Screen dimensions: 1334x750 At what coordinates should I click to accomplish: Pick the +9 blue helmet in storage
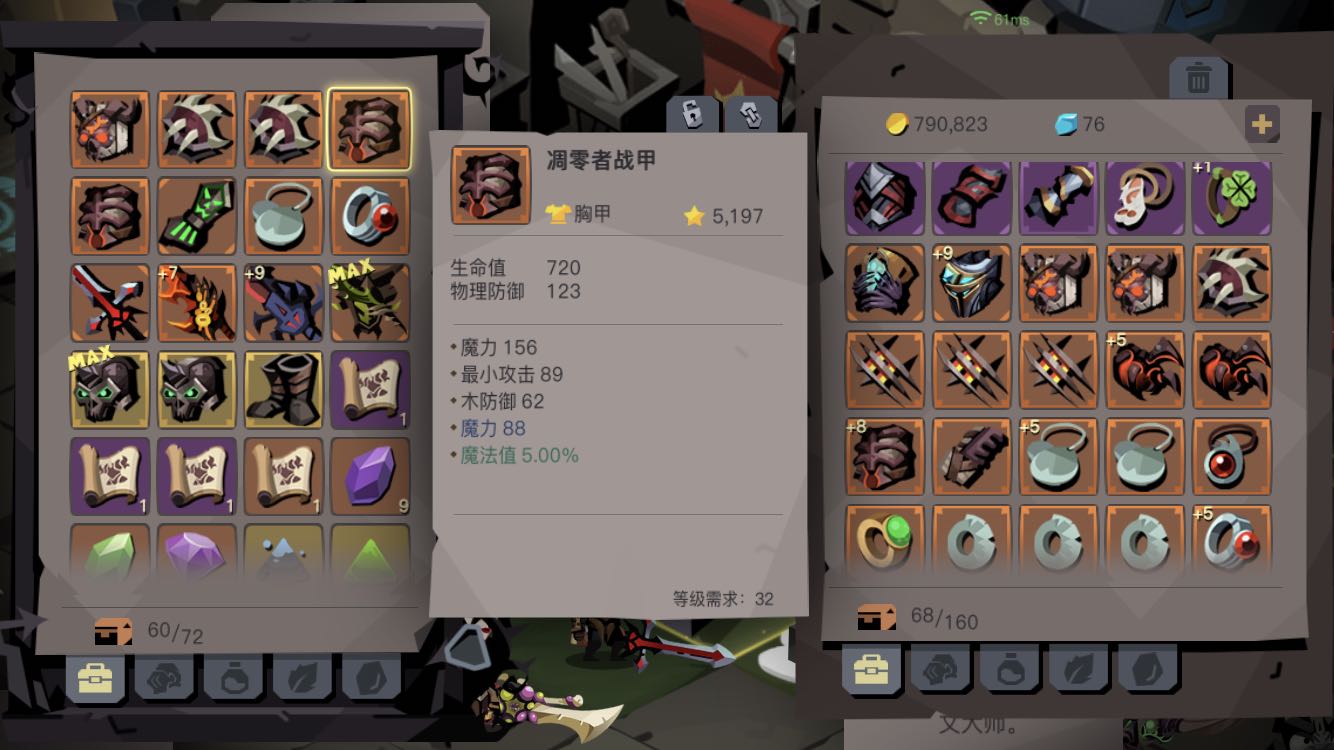click(971, 283)
